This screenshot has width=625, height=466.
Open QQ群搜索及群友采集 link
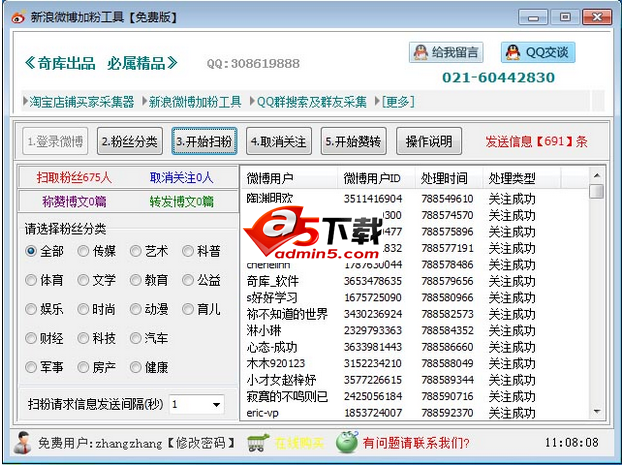coord(312,102)
